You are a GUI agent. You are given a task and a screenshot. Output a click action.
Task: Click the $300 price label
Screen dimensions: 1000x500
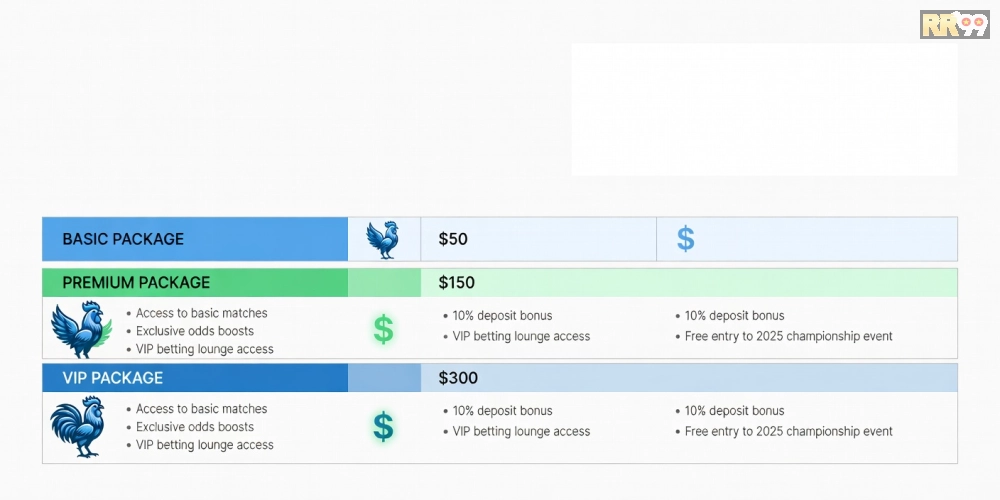458,378
